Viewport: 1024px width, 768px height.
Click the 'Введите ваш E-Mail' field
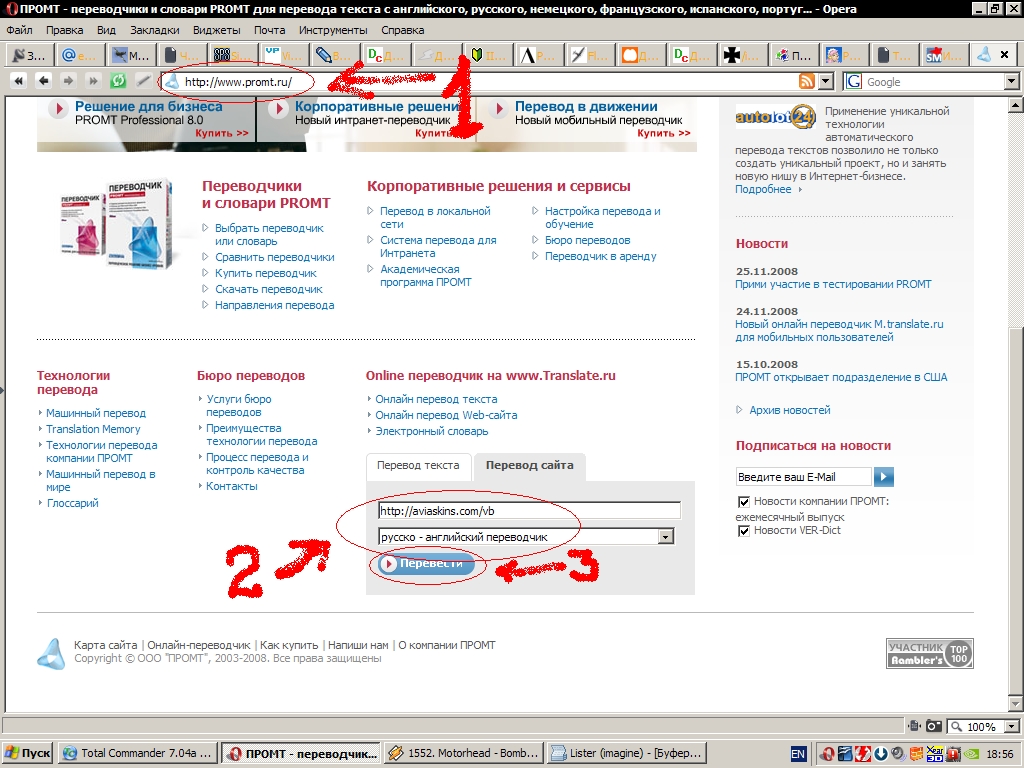tap(803, 477)
